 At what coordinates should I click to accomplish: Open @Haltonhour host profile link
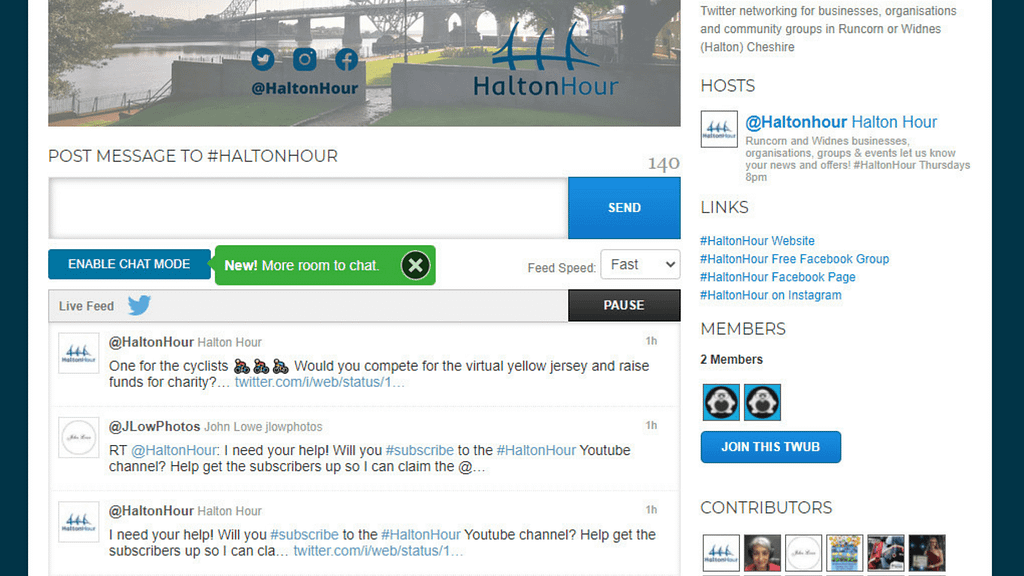click(841, 122)
